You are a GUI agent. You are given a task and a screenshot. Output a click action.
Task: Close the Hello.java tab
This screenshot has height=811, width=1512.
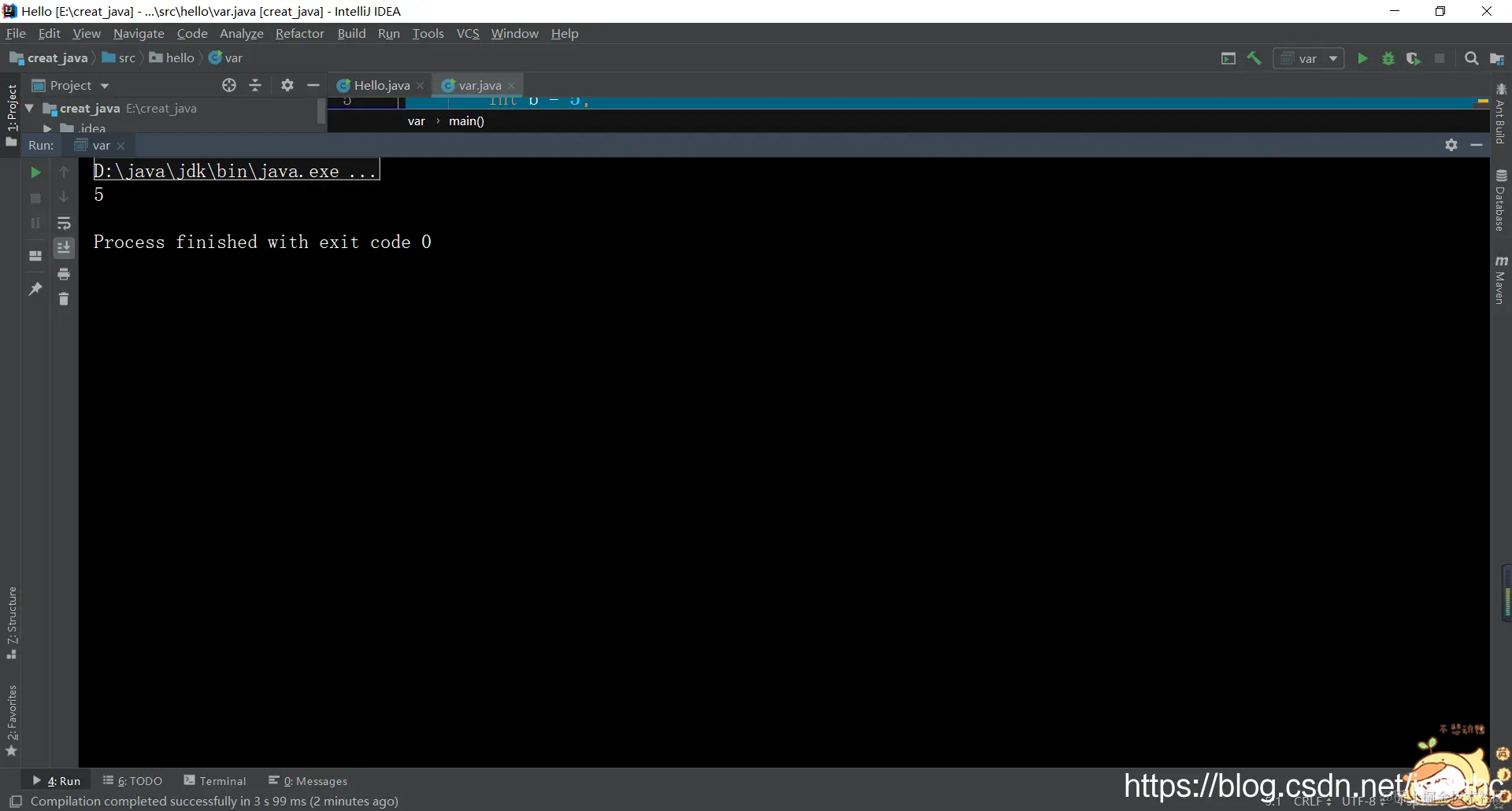(x=421, y=86)
